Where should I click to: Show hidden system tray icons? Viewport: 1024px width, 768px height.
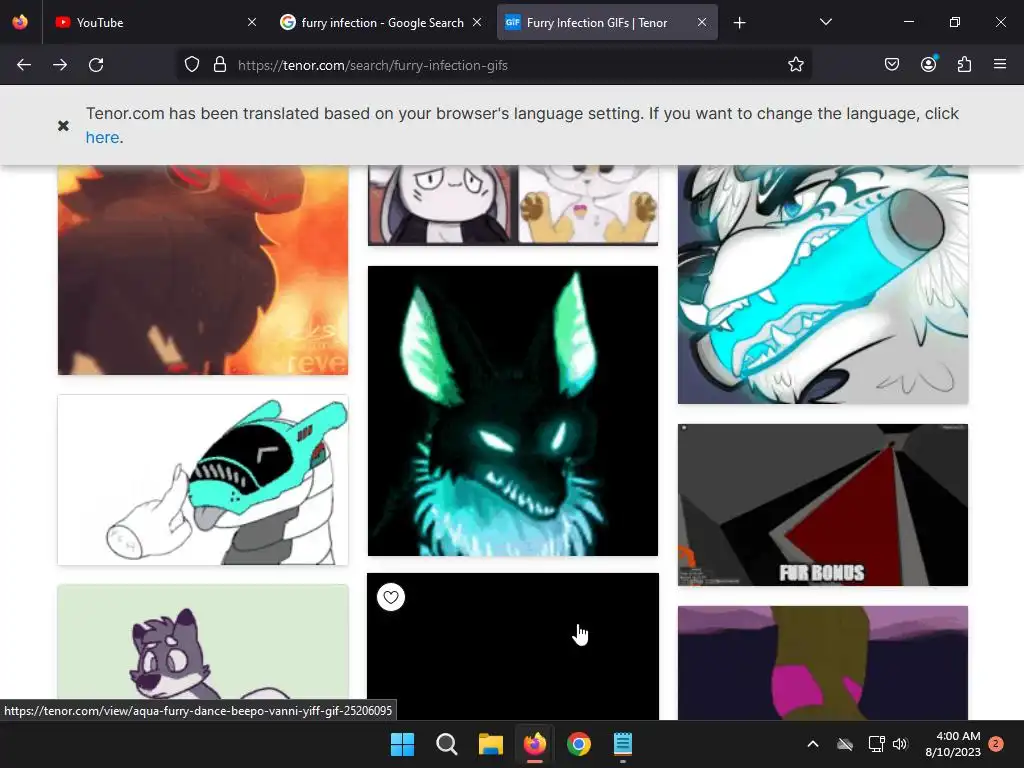click(813, 744)
